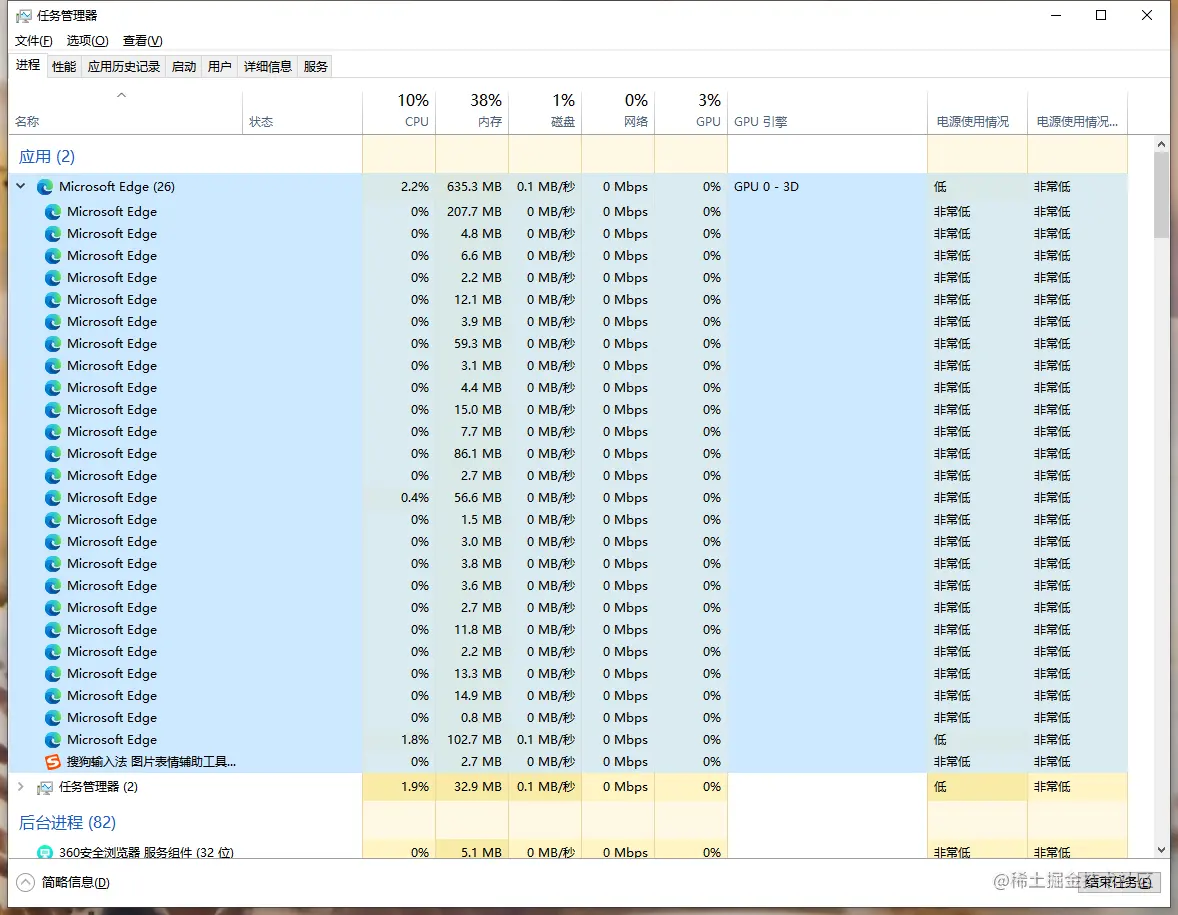The image size is (1178, 915).
Task: Click the Edge icon in the 207.7 MB row
Action: click(53, 212)
